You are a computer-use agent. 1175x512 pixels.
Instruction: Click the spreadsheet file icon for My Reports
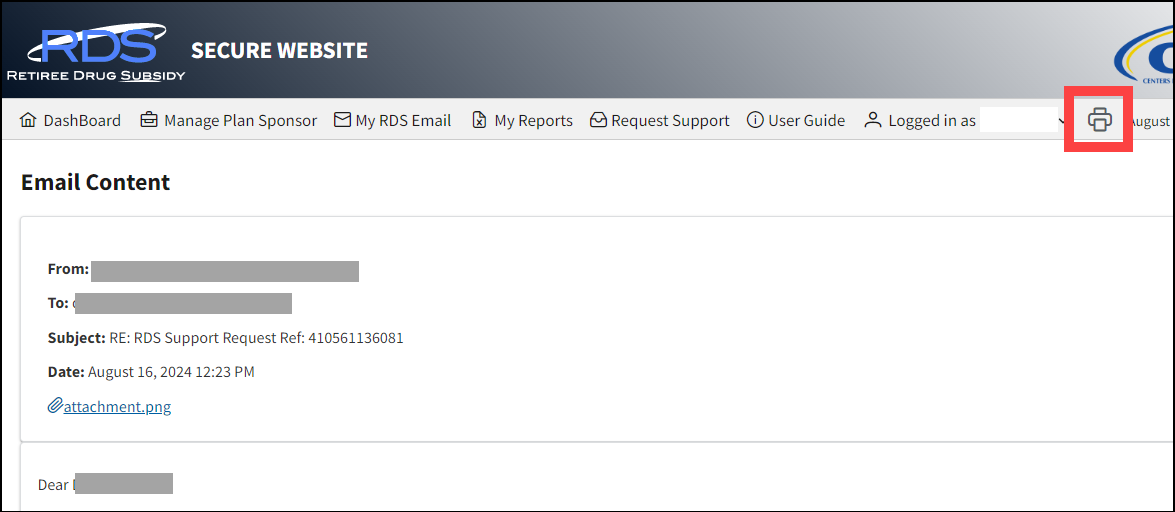[x=480, y=120]
